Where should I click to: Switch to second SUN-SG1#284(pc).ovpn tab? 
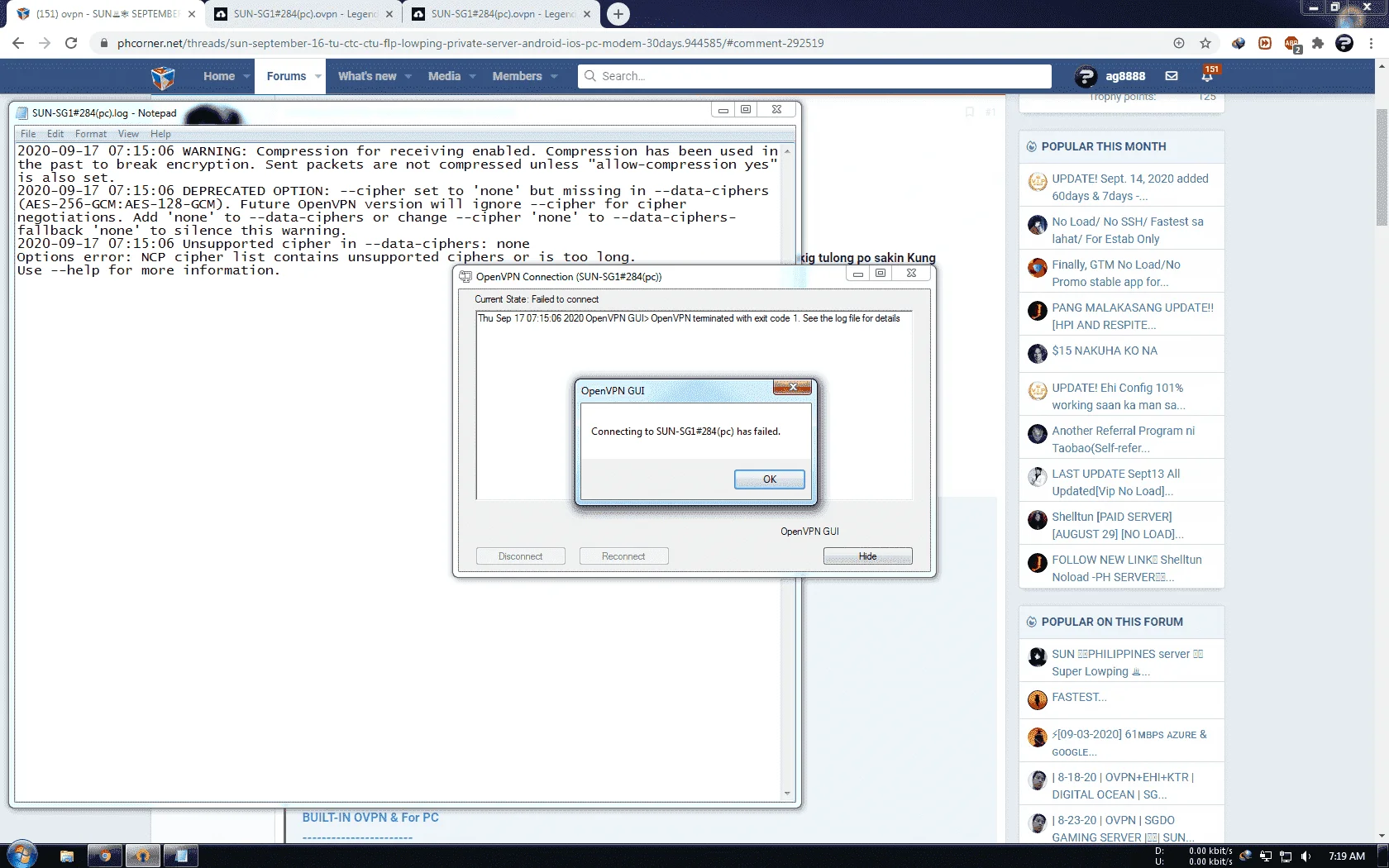pyautogui.click(x=503, y=14)
